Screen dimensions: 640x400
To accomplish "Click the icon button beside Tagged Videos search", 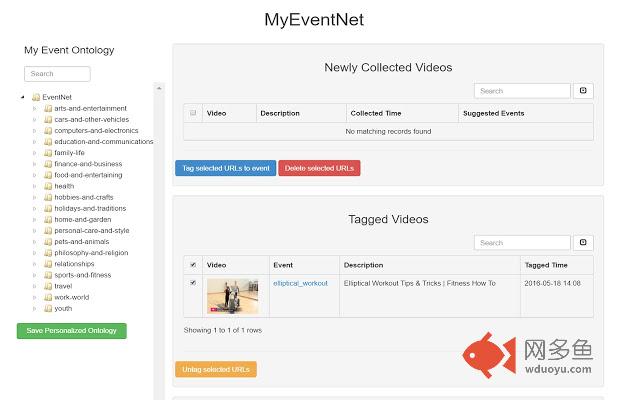I will pyautogui.click(x=583, y=242).
